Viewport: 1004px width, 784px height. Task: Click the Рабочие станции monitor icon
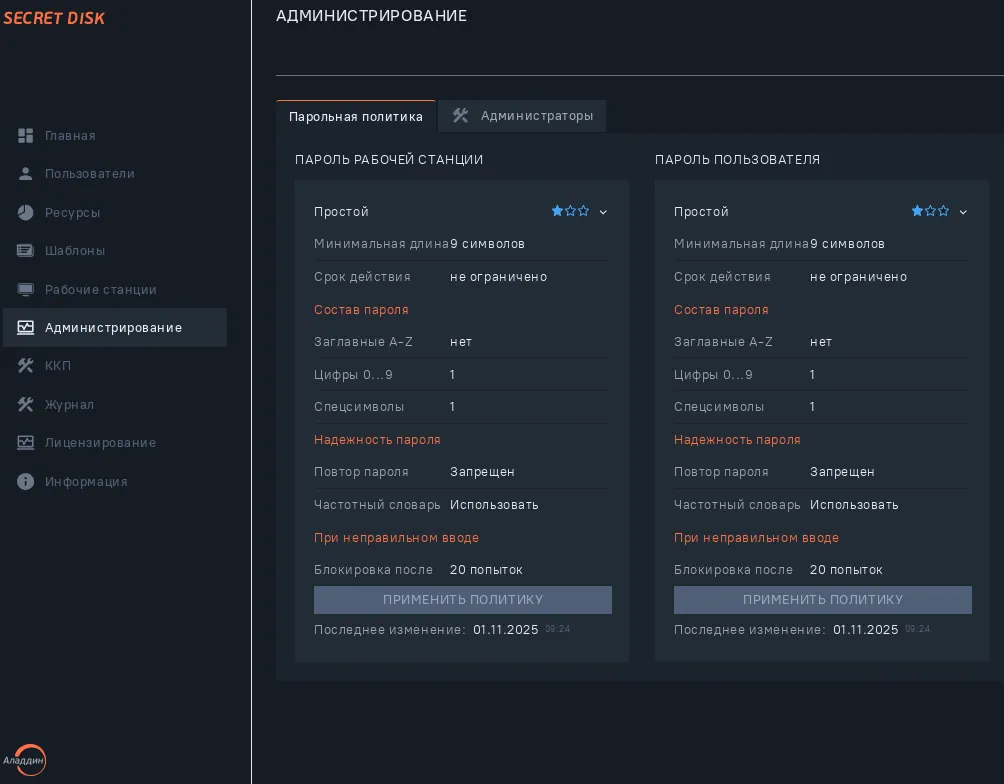[x=25, y=290]
